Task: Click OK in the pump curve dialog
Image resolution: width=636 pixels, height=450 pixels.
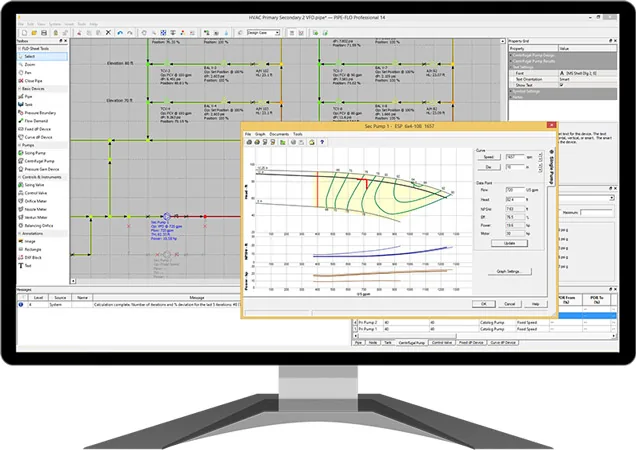Action: [x=483, y=304]
